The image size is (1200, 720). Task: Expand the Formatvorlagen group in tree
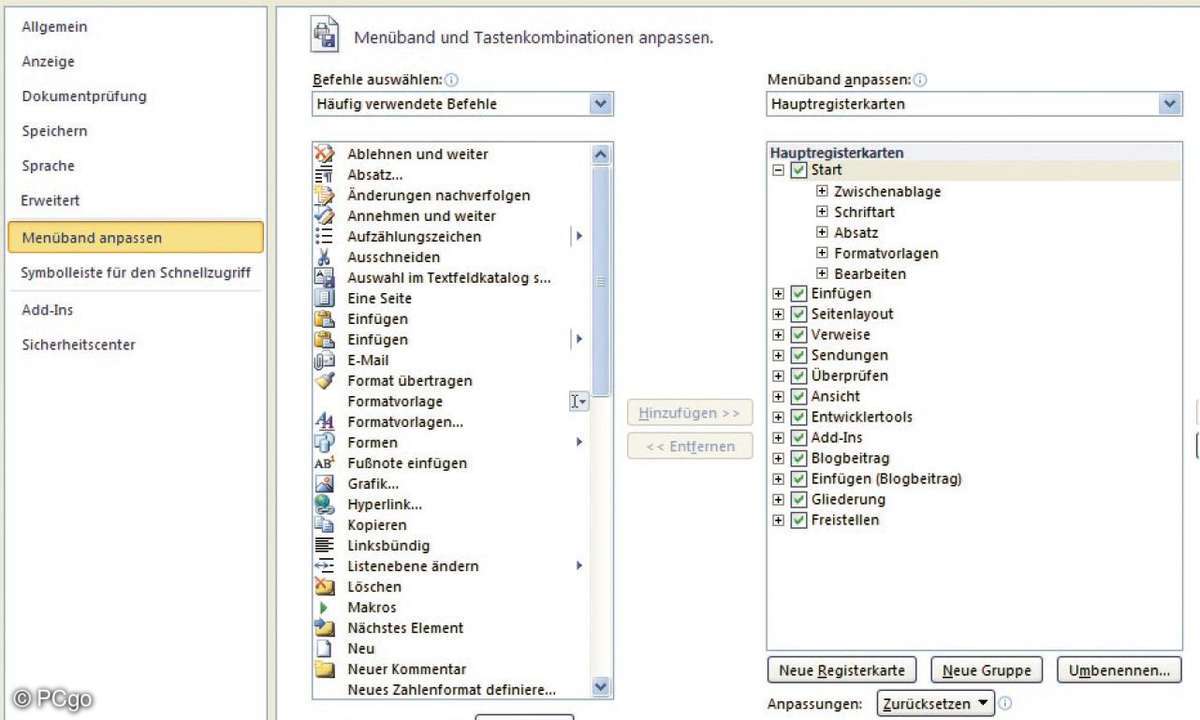tap(823, 253)
